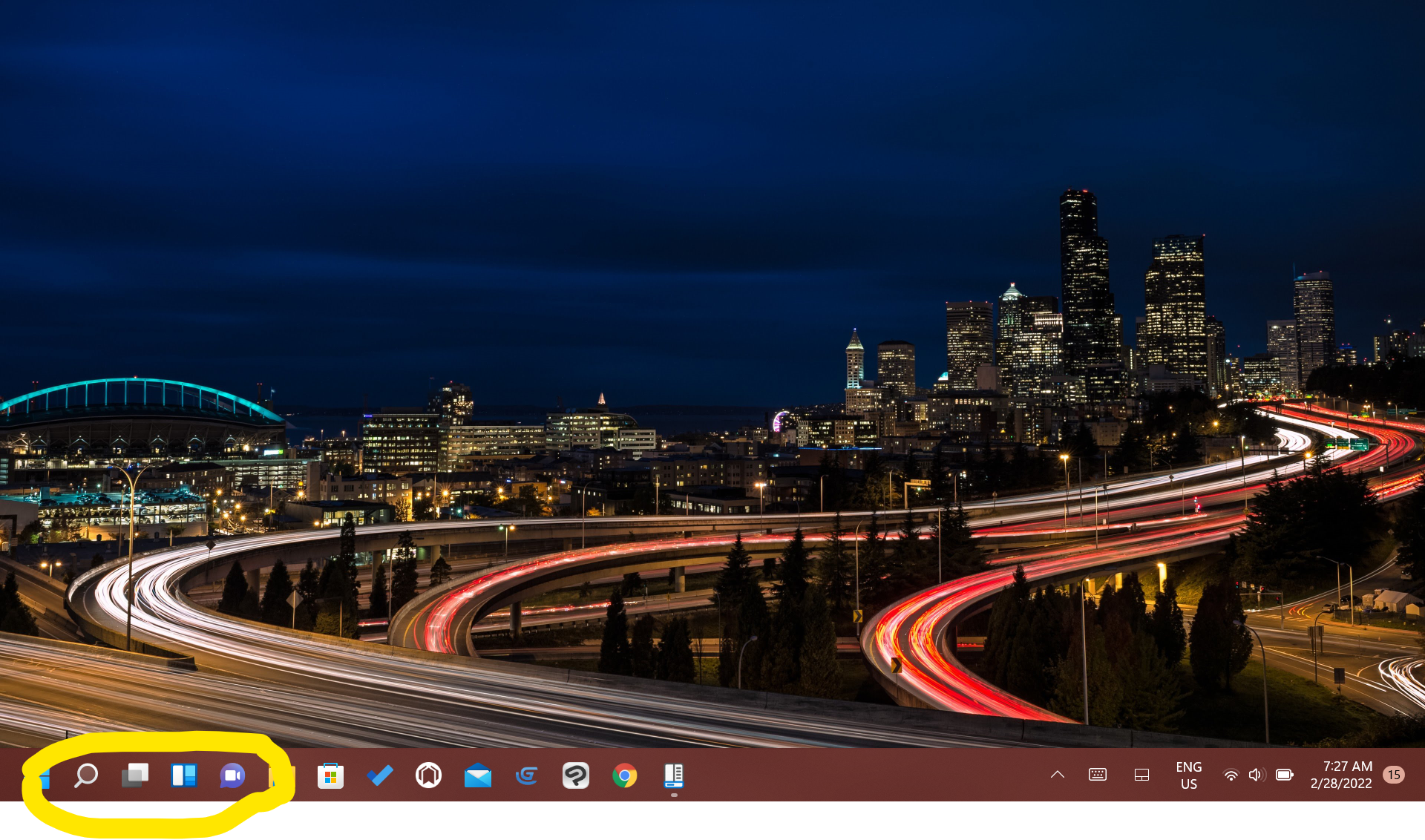Launch Teams Chat from the taskbar
The image size is (1425, 840).
click(x=232, y=775)
